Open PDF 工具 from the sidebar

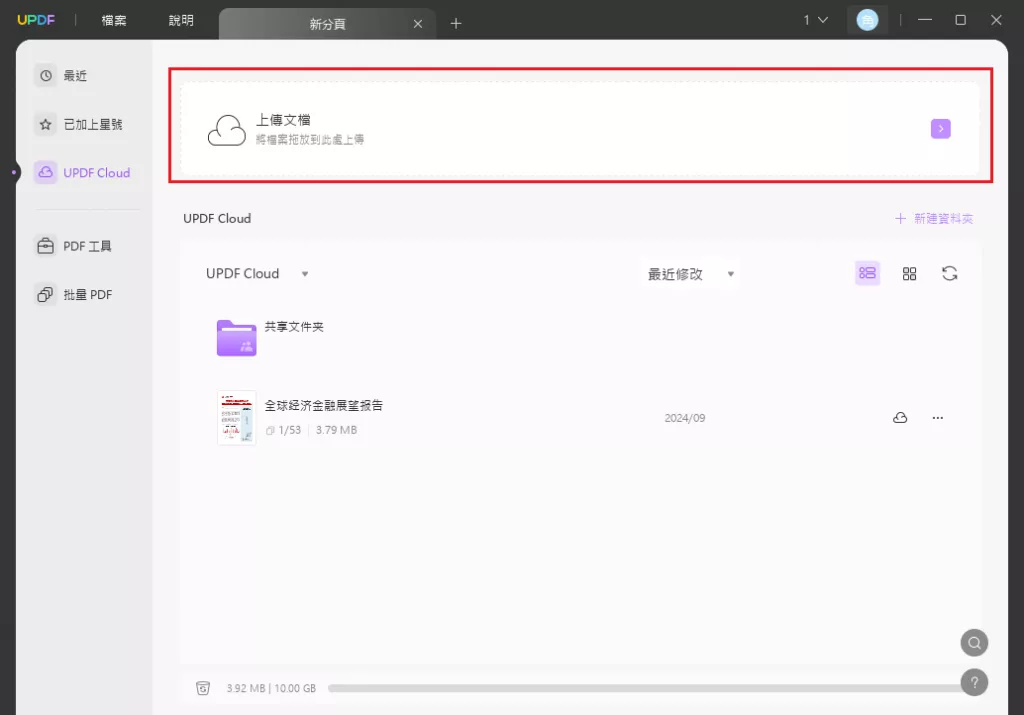(x=73, y=246)
